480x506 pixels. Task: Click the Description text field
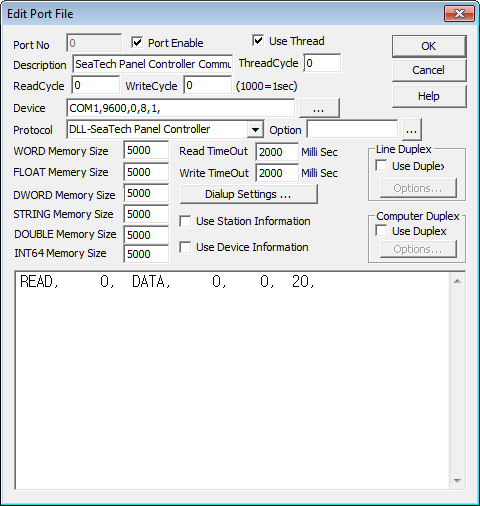coord(153,64)
